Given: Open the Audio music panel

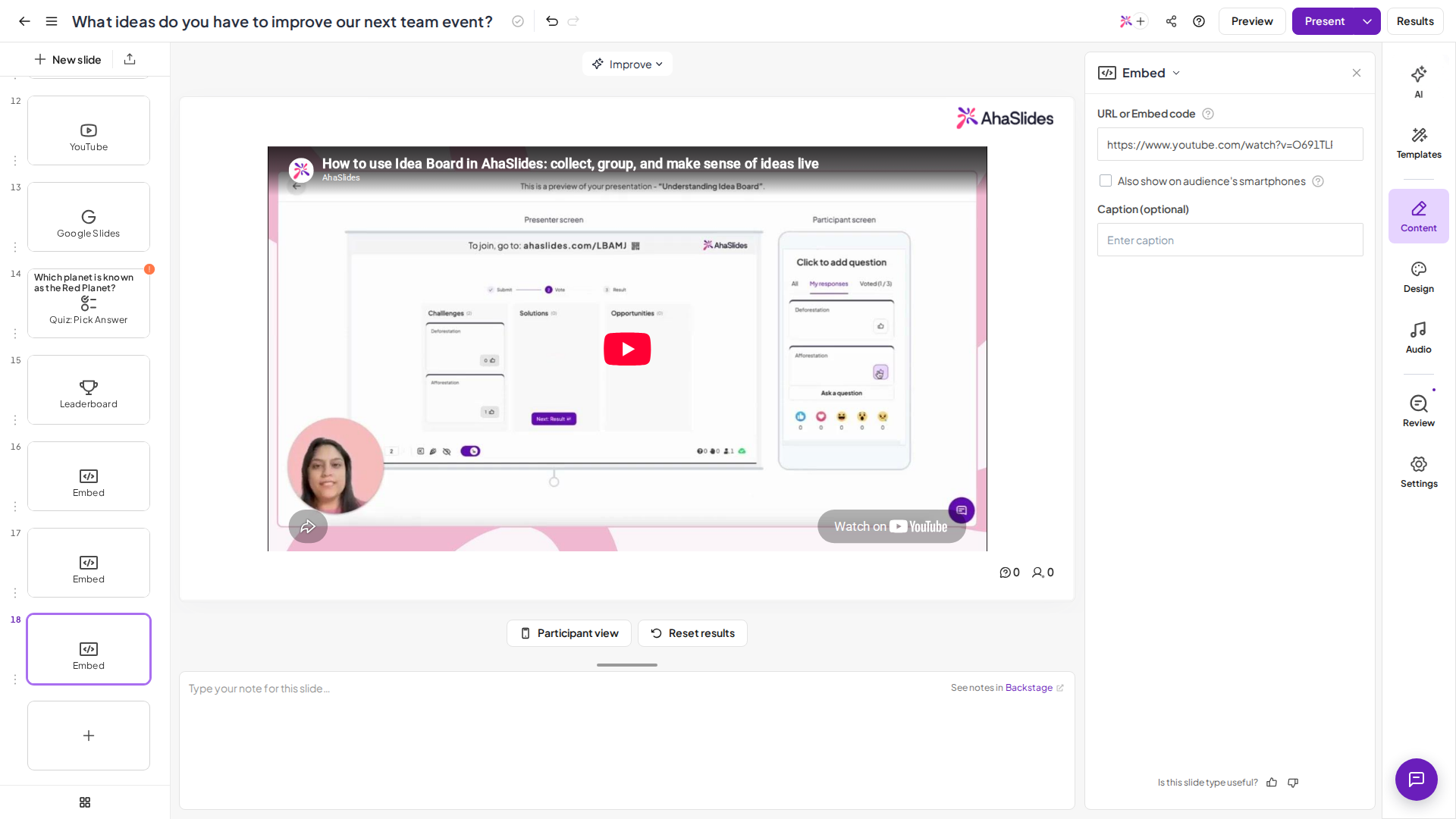Looking at the screenshot, I should (1418, 338).
